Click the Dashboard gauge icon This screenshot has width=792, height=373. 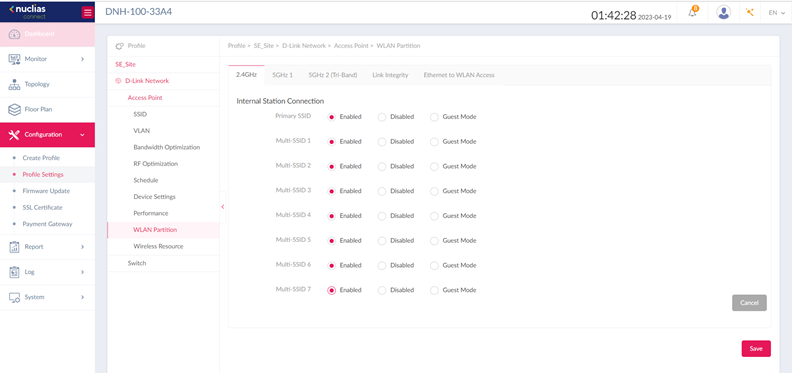point(15,34)
